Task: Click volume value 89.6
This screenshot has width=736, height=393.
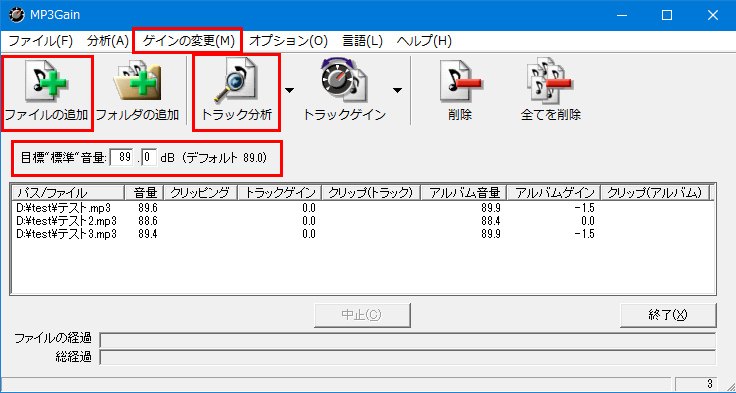Action: 148,208
